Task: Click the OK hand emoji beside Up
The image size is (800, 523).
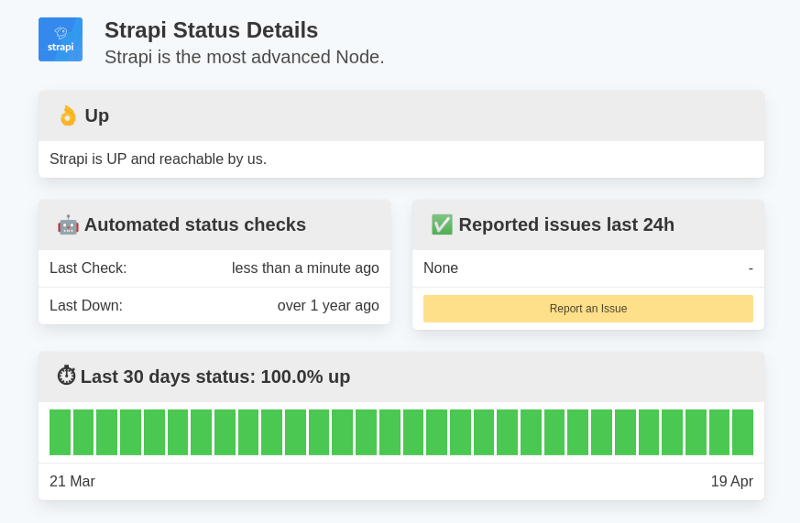Action: pos(67,116)
